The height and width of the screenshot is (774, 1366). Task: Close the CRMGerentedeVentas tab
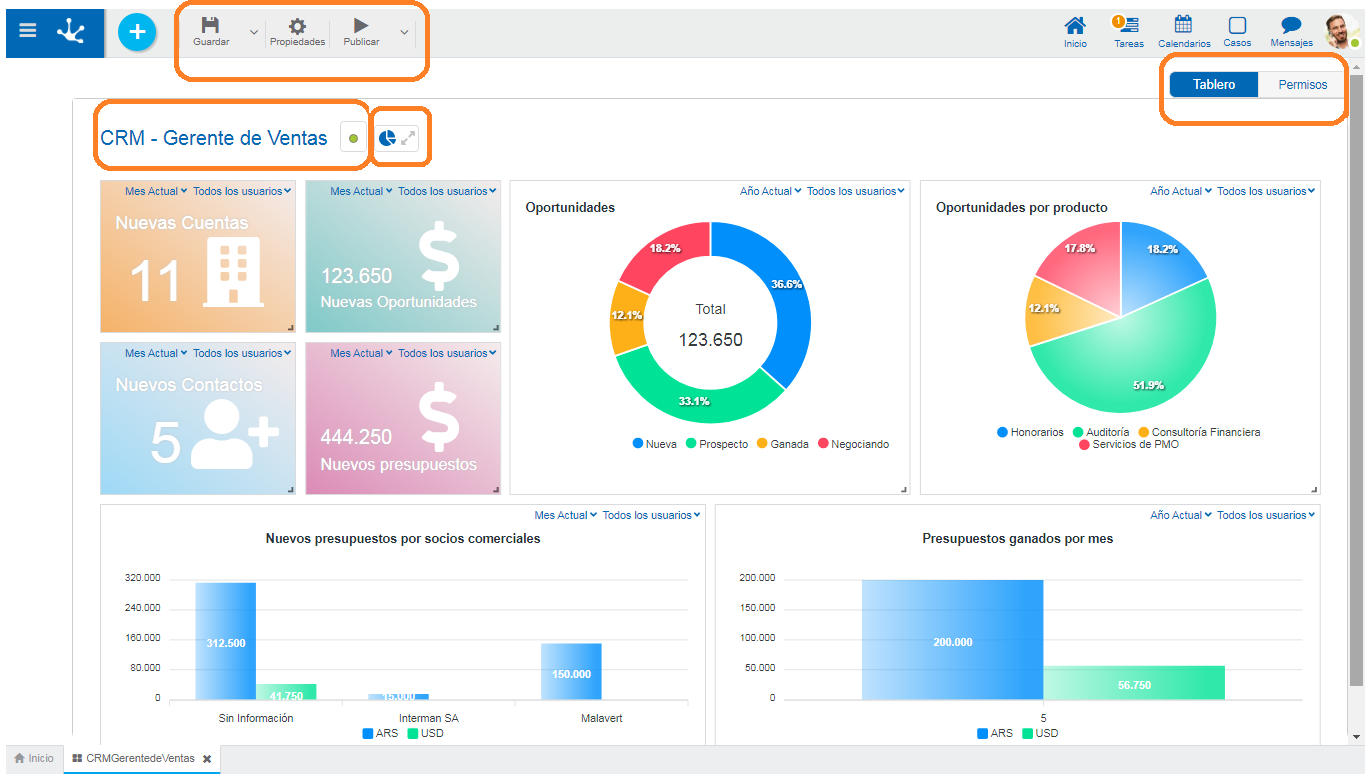click(x=207, y=759)
